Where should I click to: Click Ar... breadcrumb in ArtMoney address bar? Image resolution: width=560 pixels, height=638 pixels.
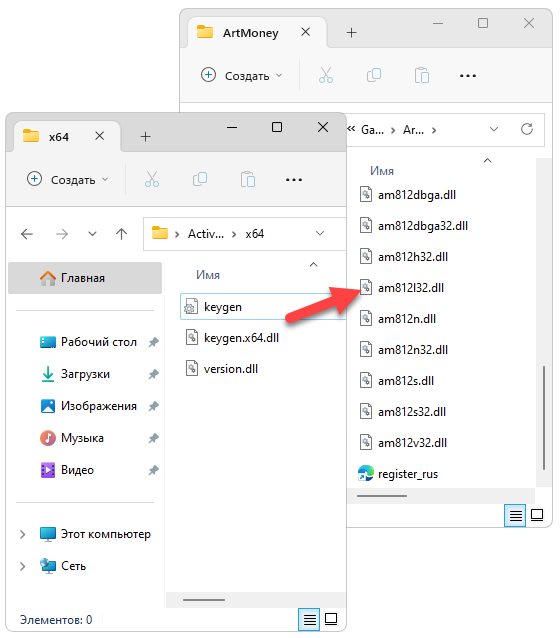coord(413,130)
